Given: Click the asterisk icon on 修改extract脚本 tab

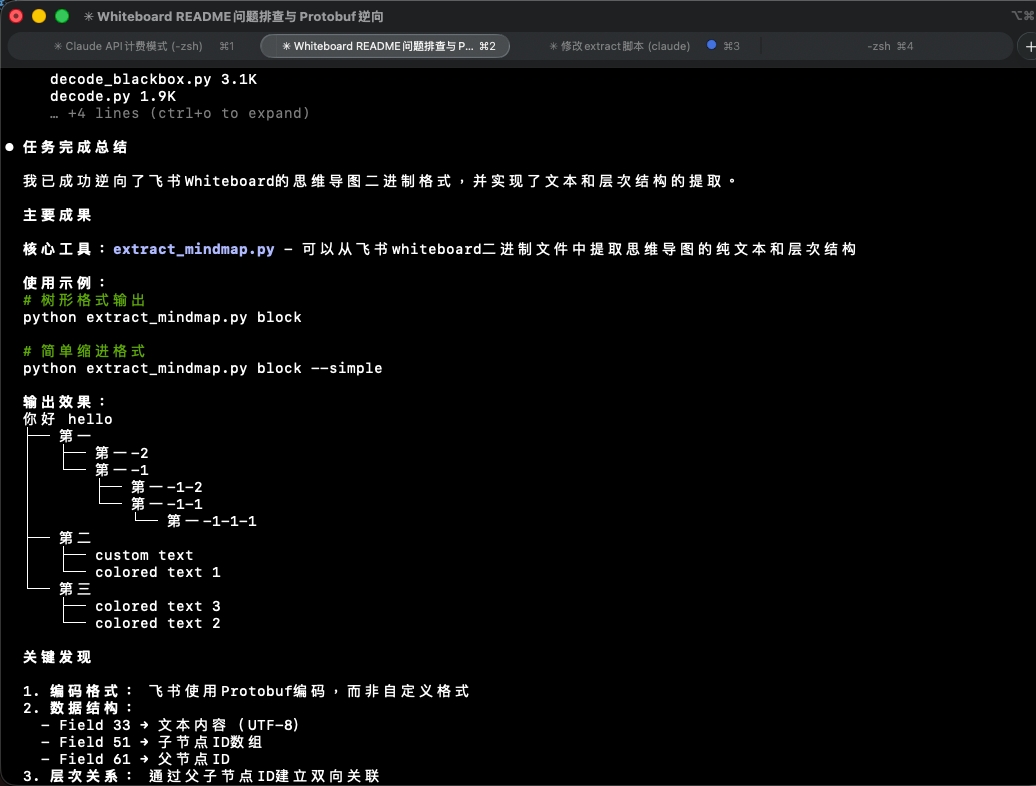Looking at the screenshot, I should coord(553,46).
